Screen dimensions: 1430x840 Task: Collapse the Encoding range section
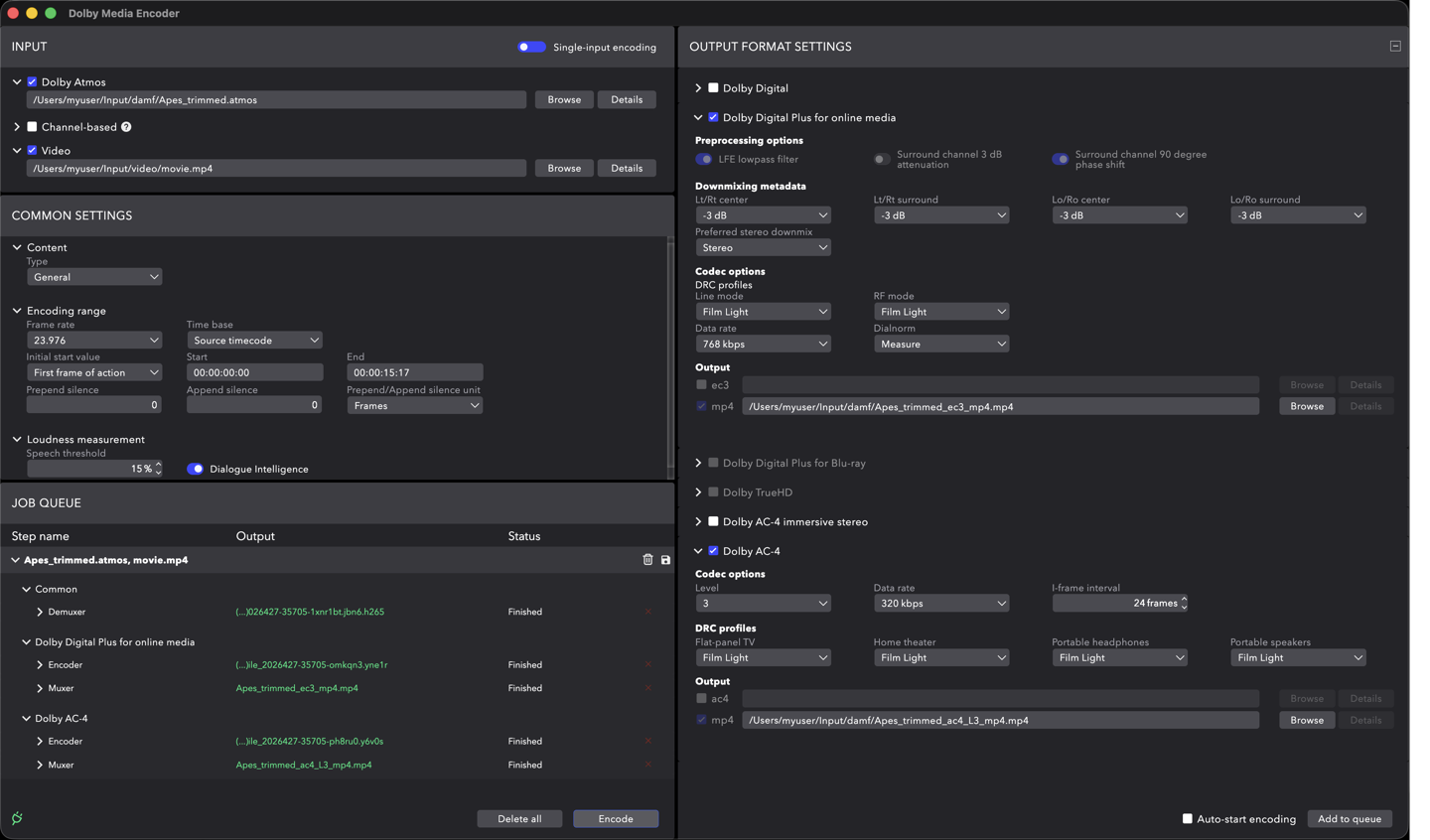point(17,311)
